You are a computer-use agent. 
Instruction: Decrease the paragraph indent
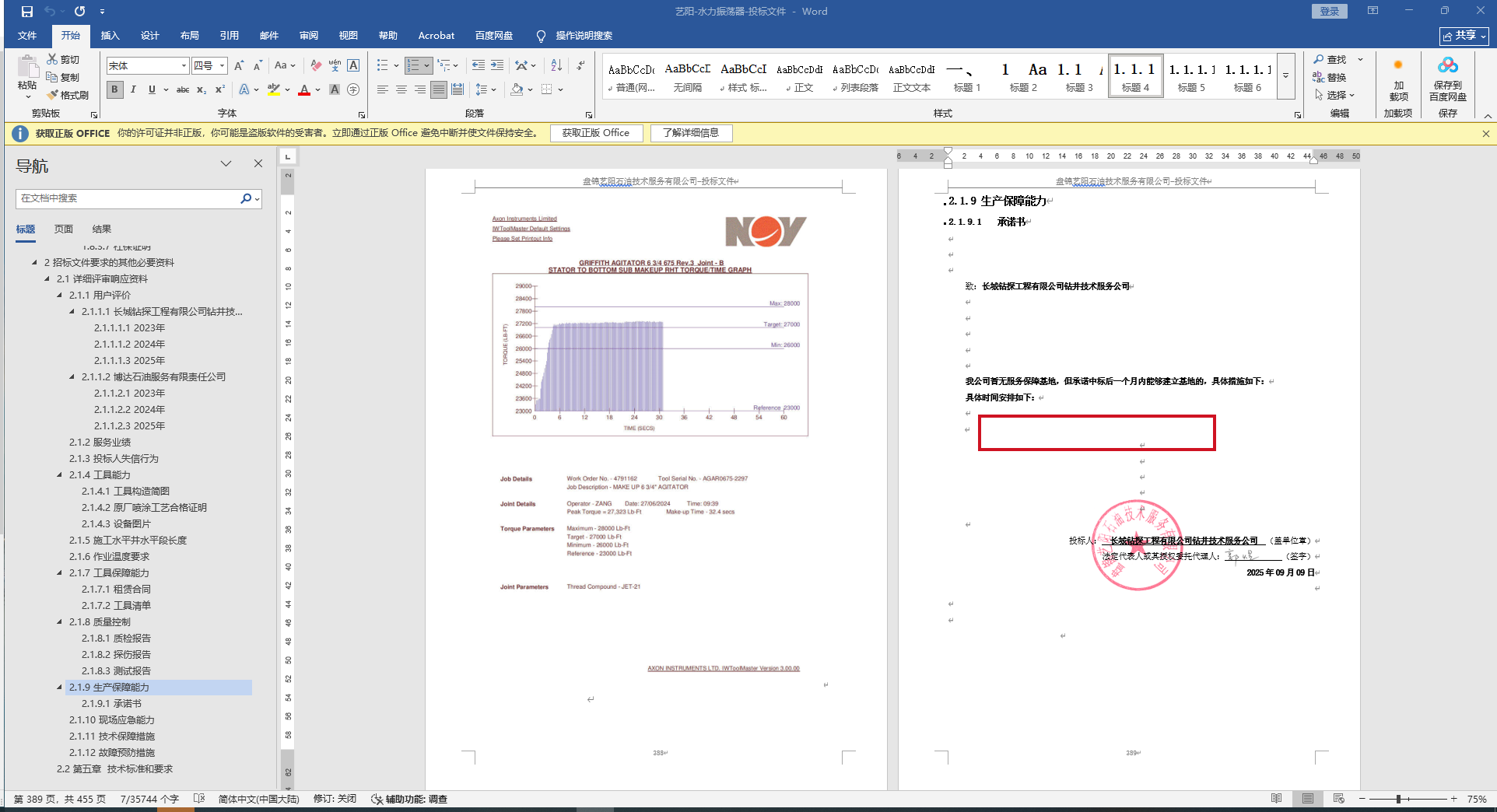pyautogui.click(x=479, y=66)
